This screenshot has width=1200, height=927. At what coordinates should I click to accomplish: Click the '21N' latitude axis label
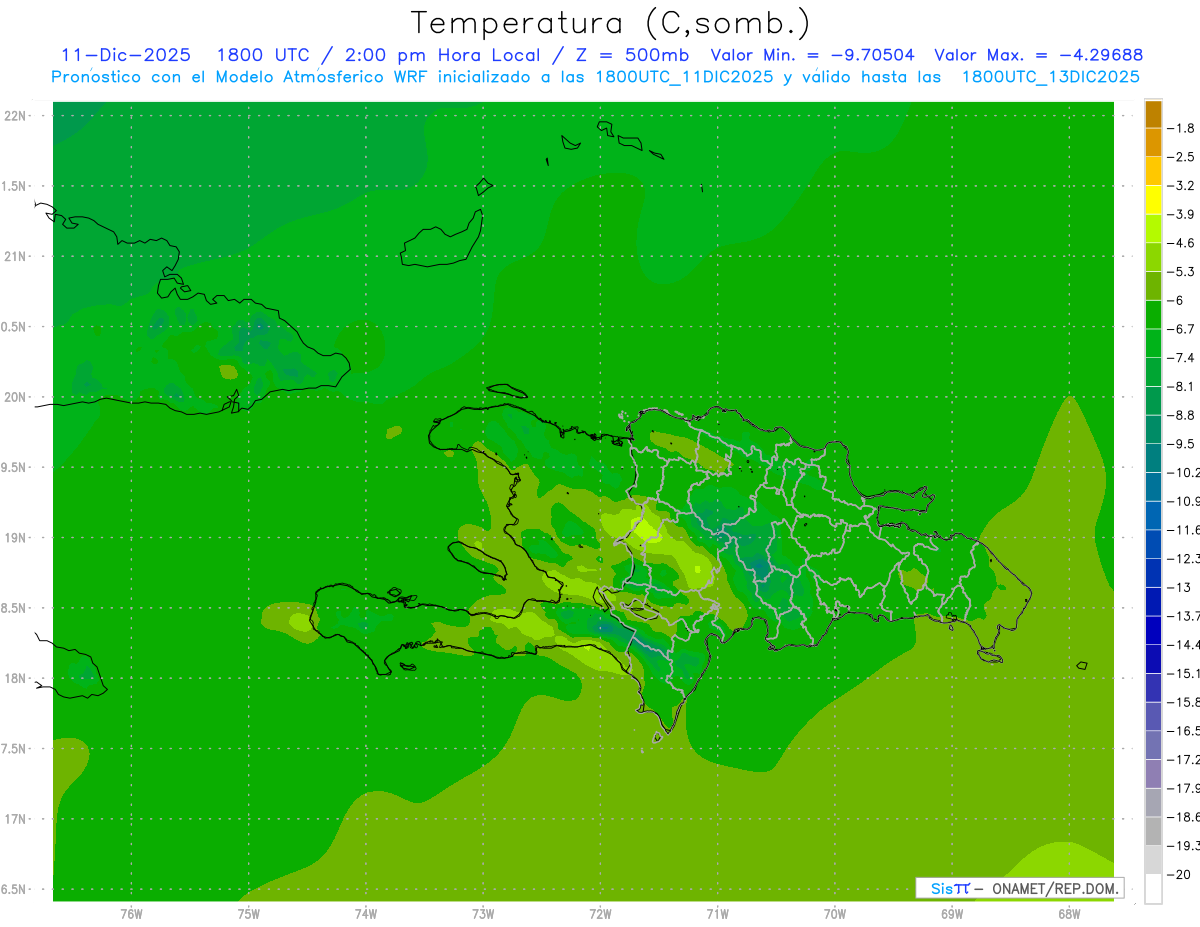pyautogui.click(x=15, y=256)
